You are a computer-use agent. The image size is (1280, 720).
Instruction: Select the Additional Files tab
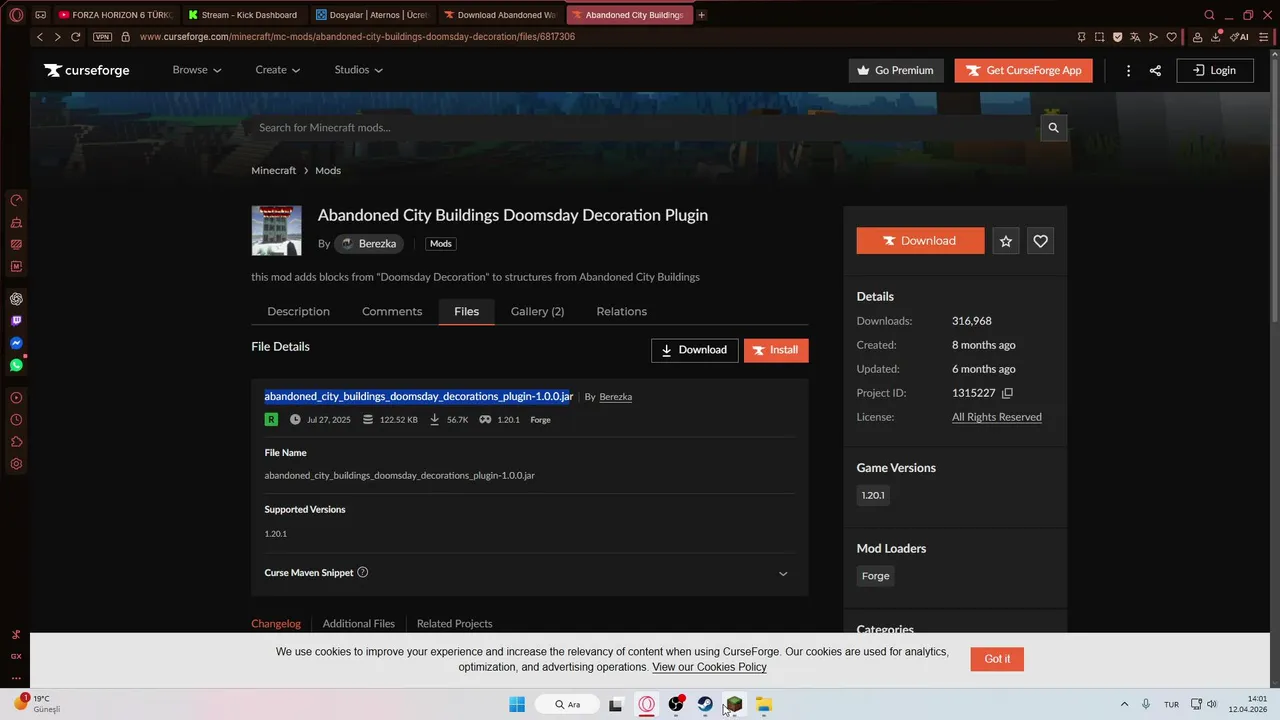pos(359,623)
